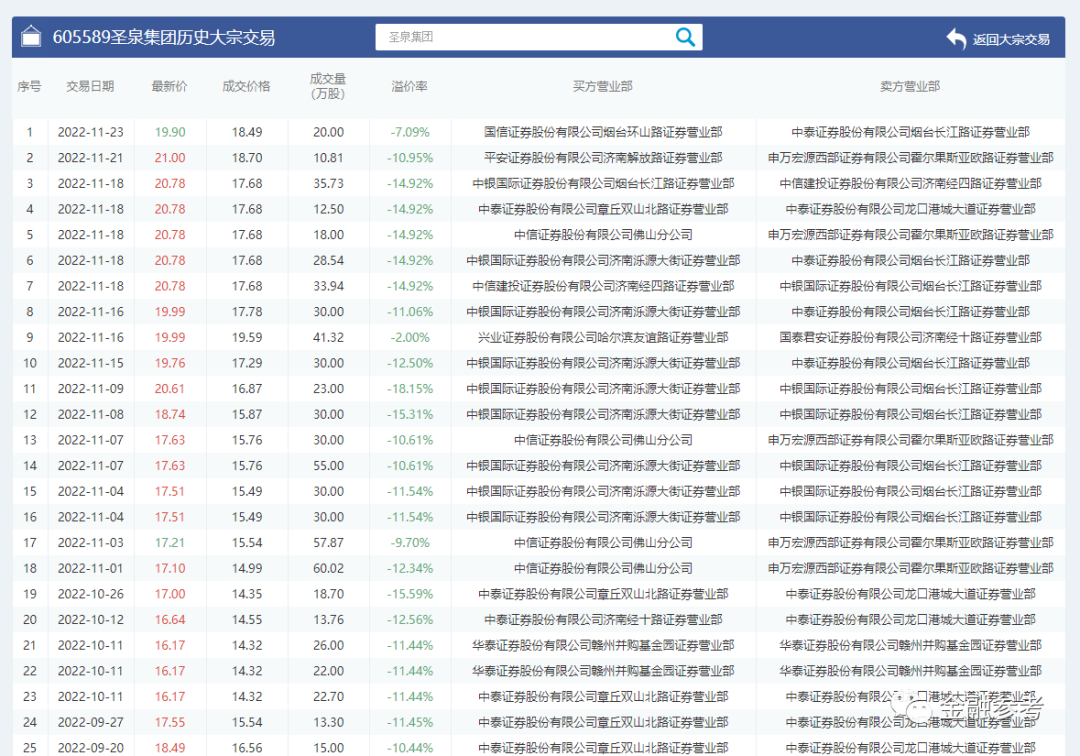Click latest price 18.74 in row 12
Image resolution: width=1080 pixels, height=756 pixels.
169,414
